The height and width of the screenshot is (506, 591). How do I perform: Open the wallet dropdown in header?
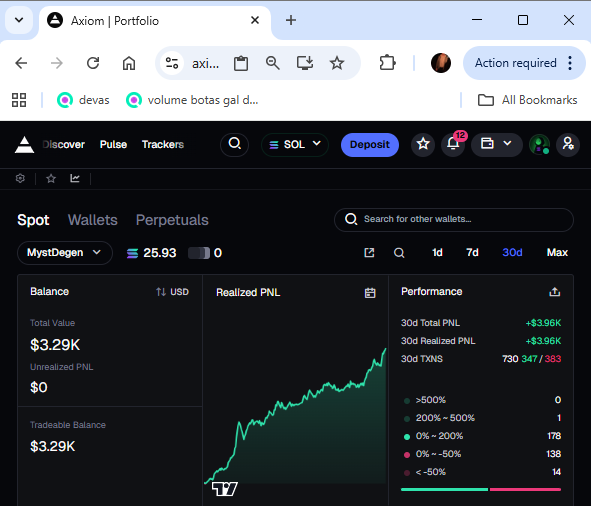(x=496, y=144)
